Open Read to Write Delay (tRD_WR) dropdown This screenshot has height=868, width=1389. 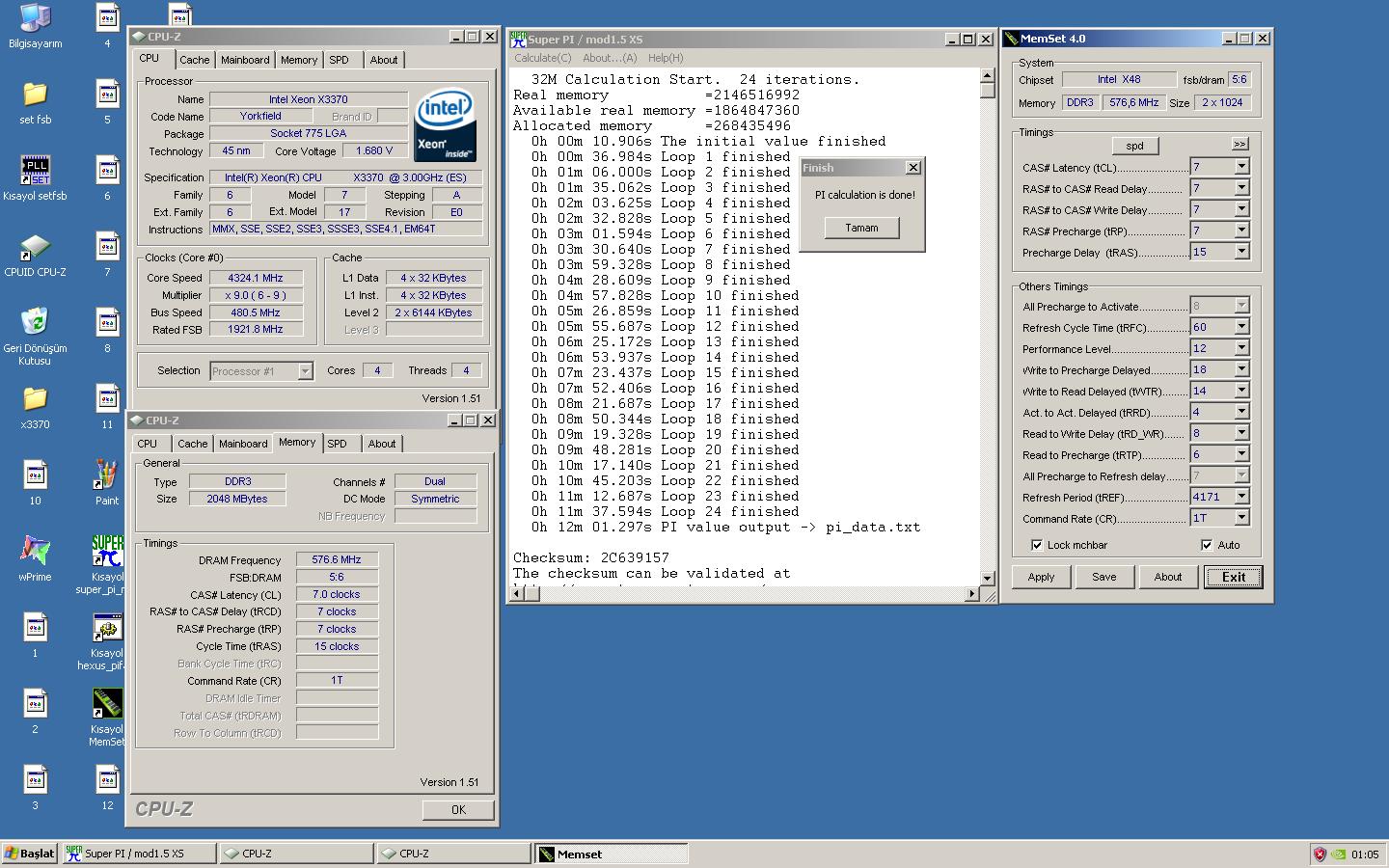click(1241, 433)
